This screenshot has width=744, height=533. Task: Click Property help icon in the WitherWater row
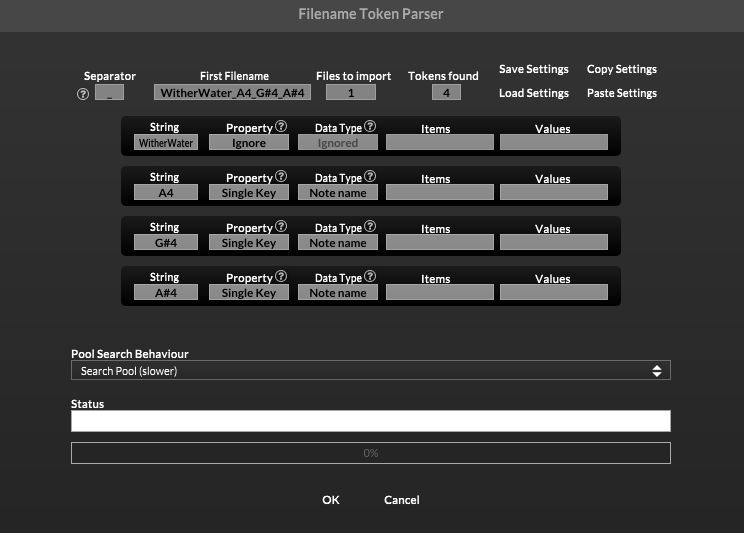(281, 127)
